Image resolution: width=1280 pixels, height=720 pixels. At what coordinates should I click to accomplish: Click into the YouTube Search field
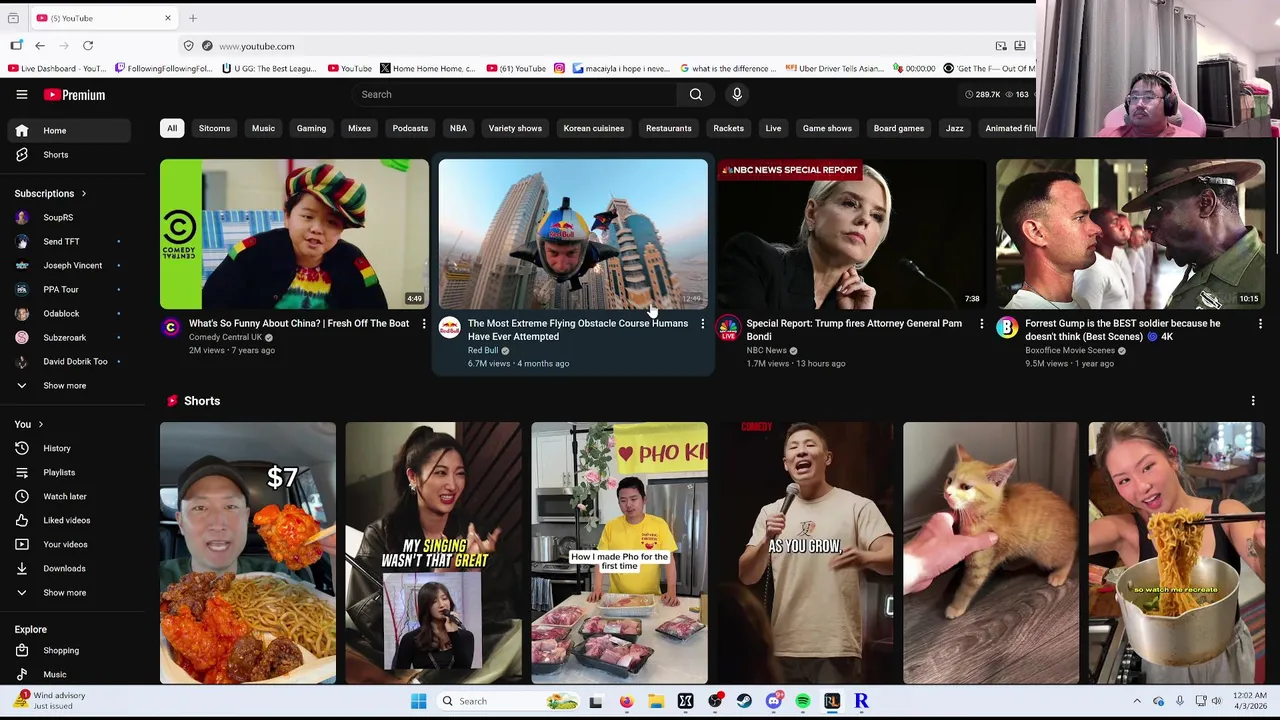tap(516, 94)
